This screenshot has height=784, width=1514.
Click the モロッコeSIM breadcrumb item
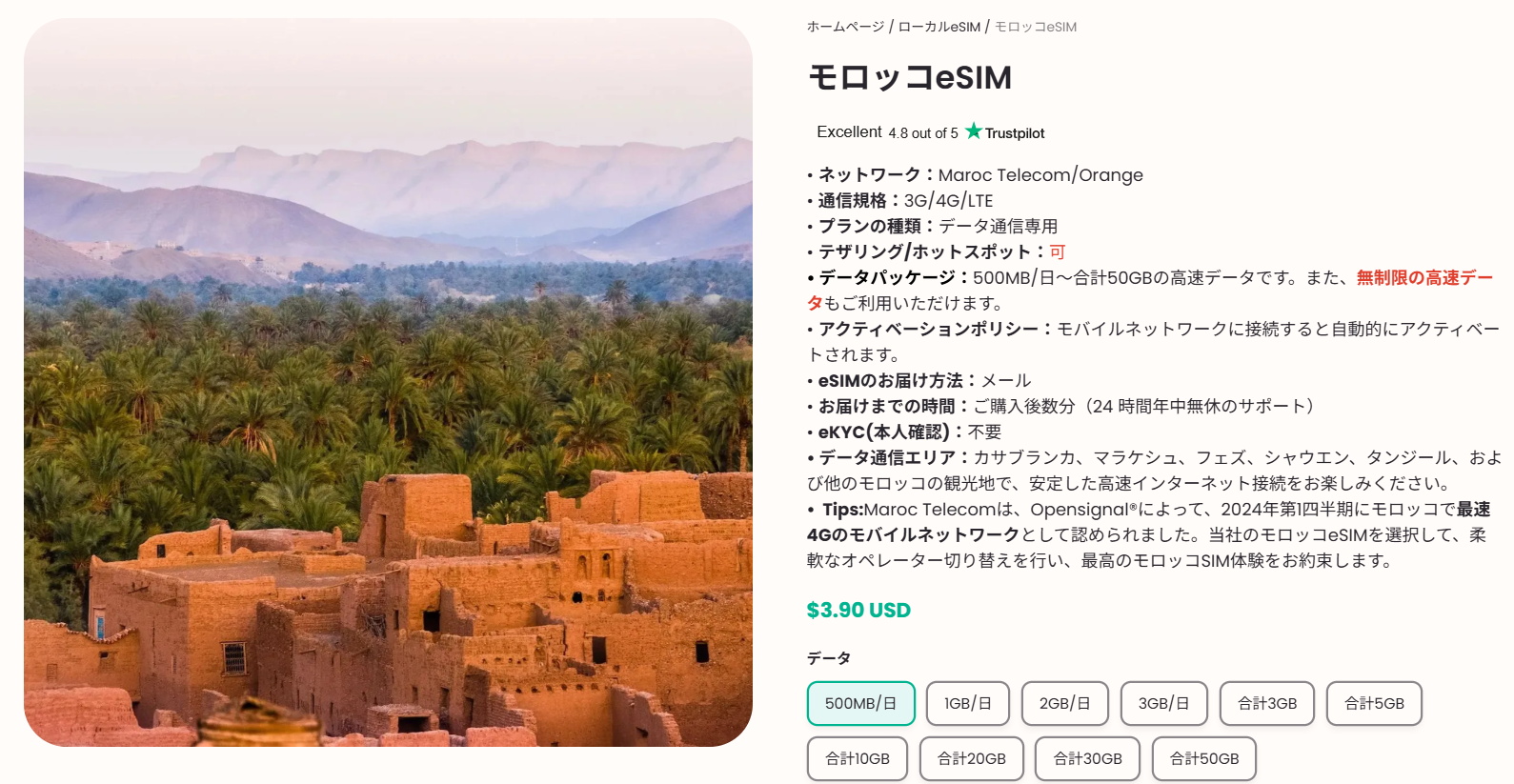point(1035,27)
